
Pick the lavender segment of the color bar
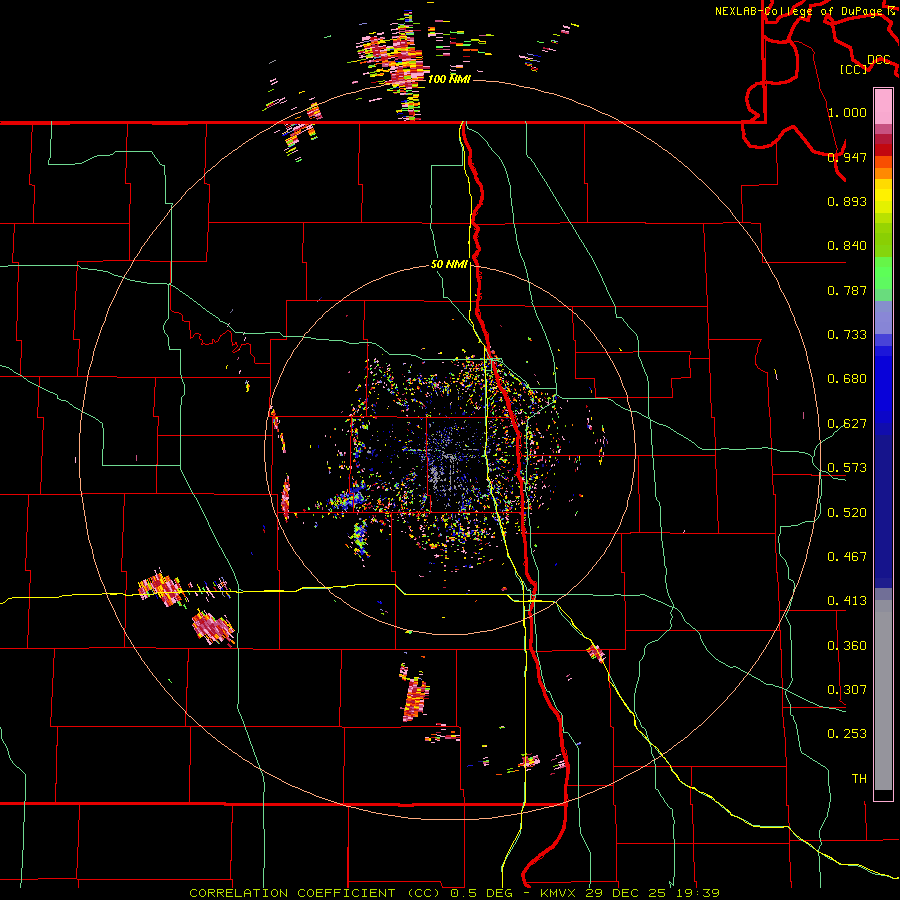coord(883,317)
